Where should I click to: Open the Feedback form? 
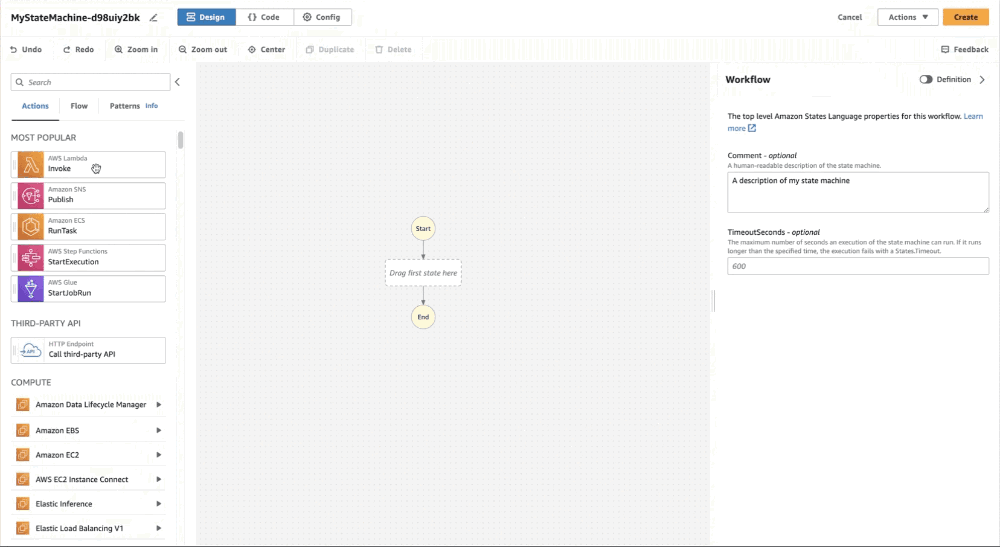click(965, 49)
